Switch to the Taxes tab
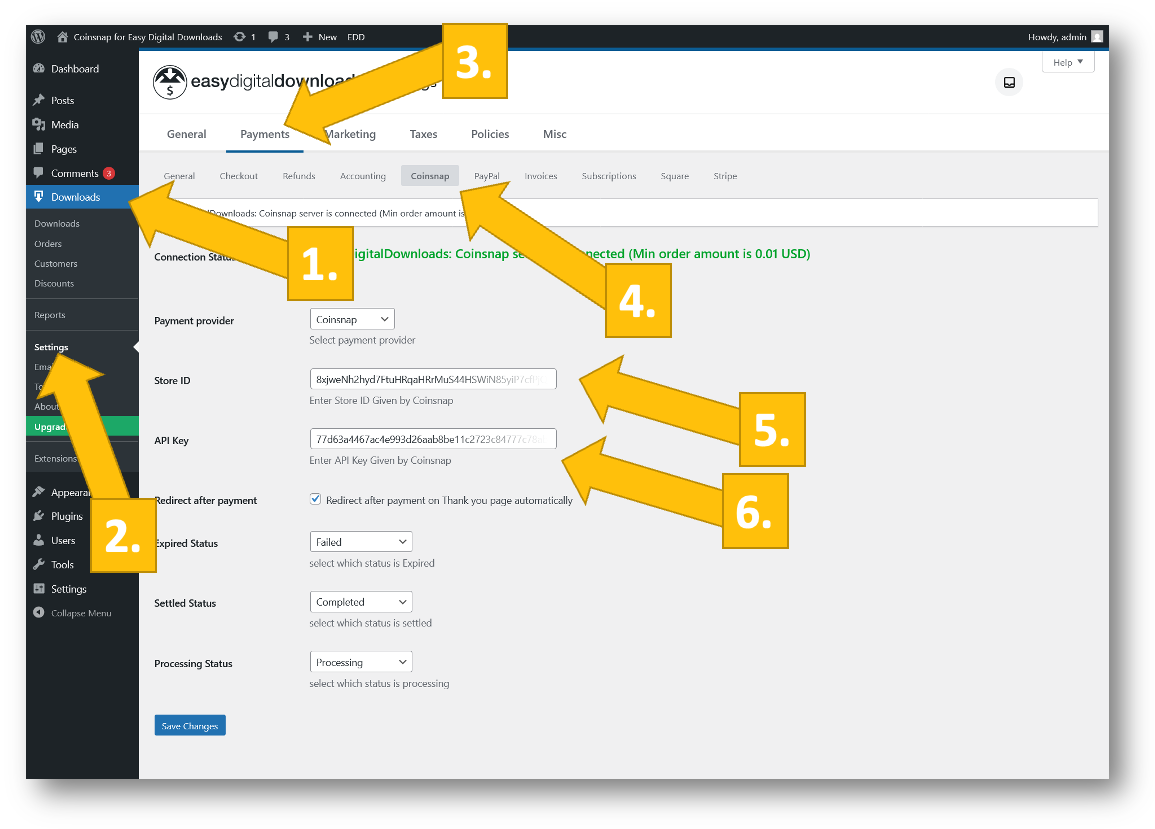The image size is (1155, 829). point(424,134)
